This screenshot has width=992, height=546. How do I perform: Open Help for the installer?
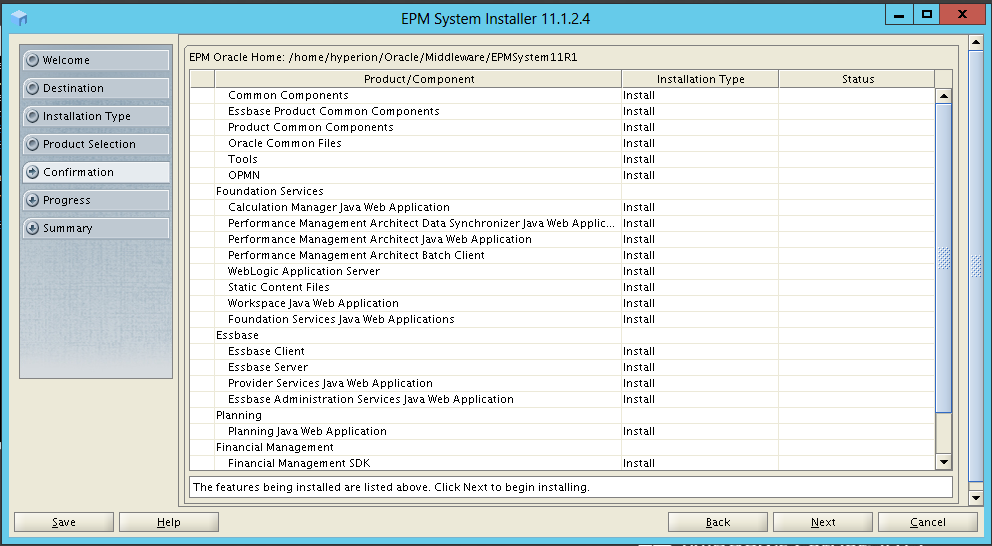pyautogui.click(x=169, y=522)
